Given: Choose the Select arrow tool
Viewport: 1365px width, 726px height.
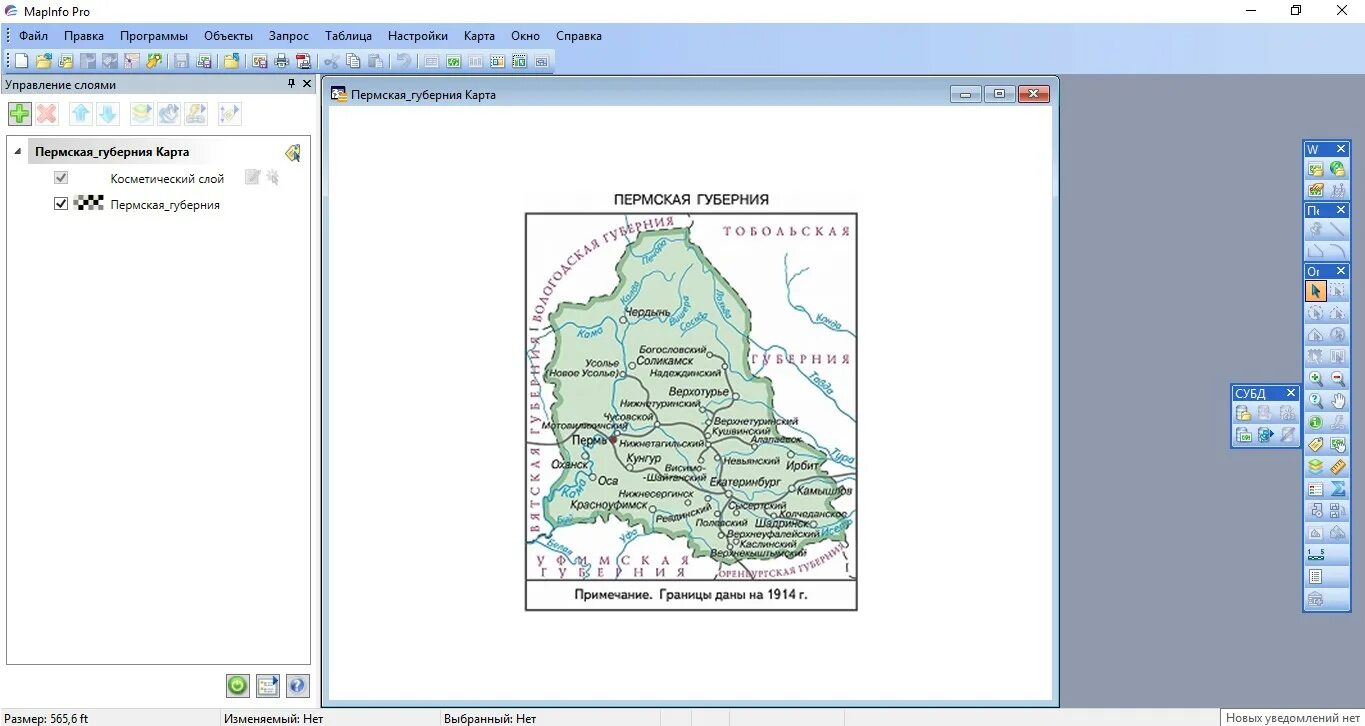Looking at the screenshot, I should pos(1316,291).
